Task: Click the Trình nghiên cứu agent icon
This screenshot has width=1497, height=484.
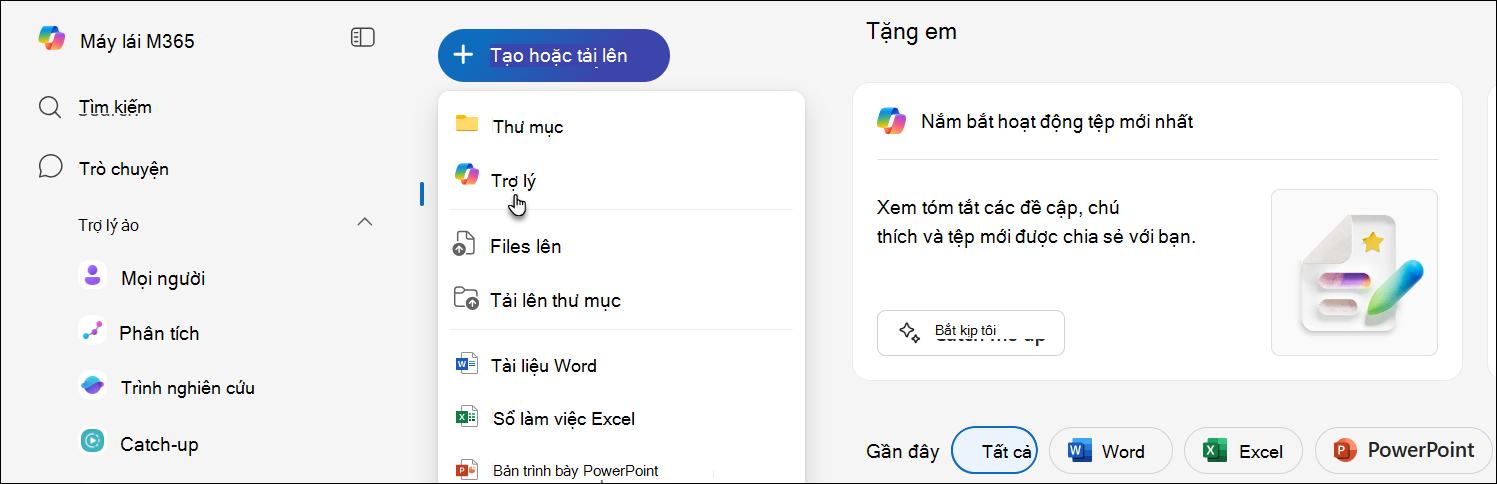Action: (x=93, y=386)
